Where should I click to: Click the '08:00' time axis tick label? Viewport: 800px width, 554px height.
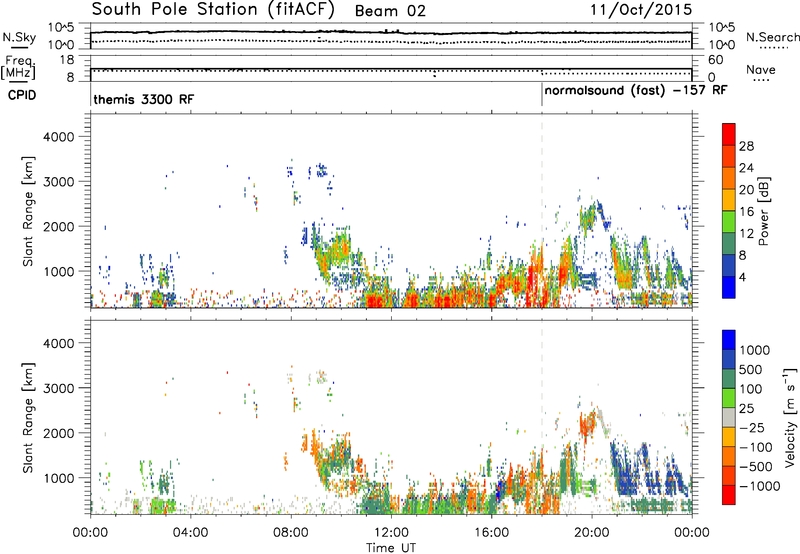point(291,533)
